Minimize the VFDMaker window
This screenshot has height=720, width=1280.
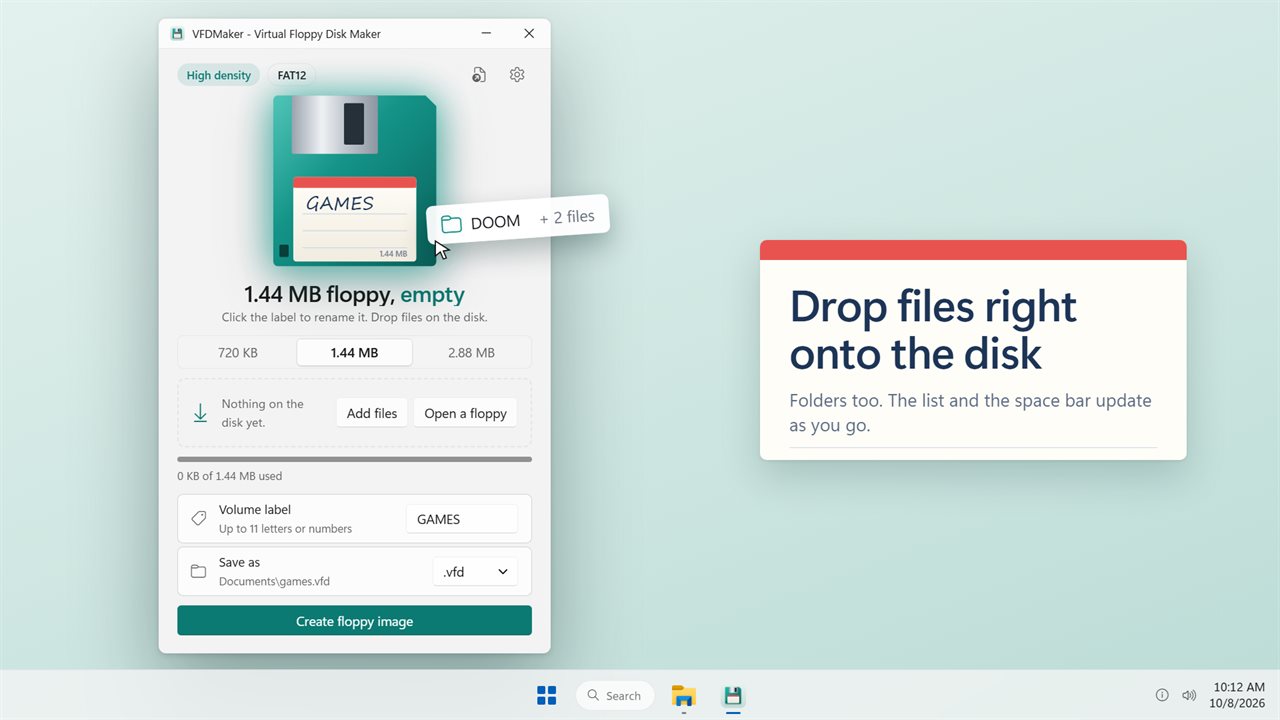pos(486,33)
